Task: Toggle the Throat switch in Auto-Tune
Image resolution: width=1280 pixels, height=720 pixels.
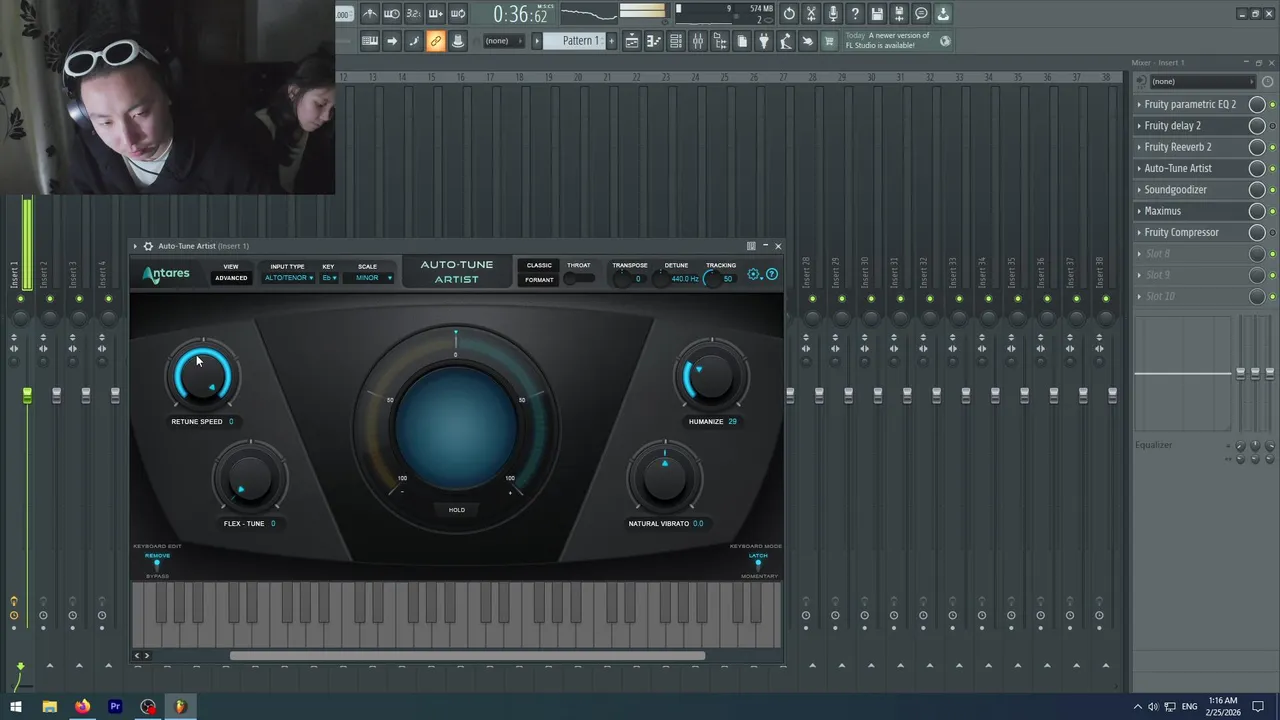Action: [x=579, y=279]
